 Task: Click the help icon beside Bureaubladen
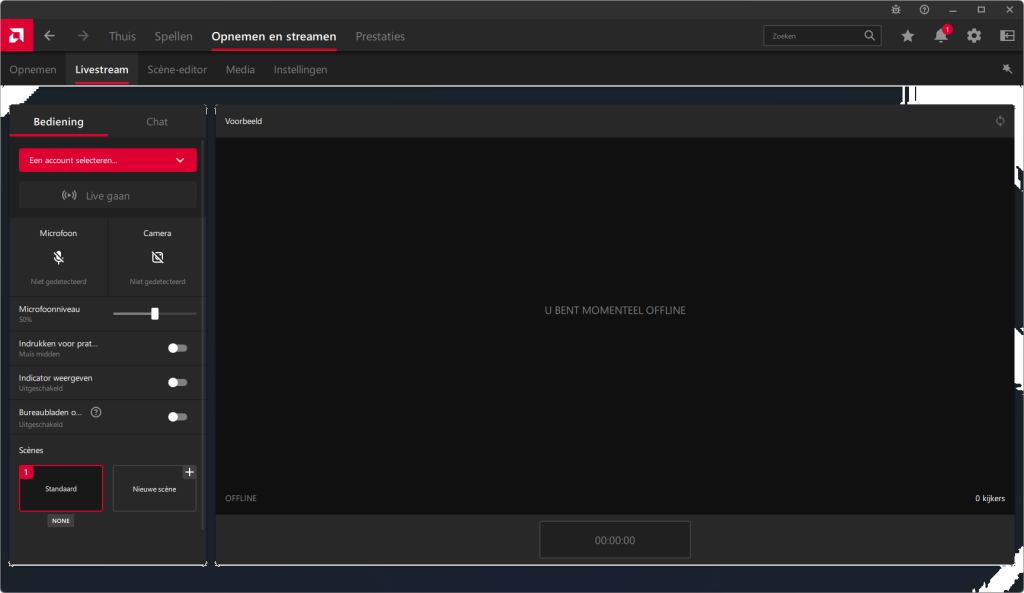(96, 412)
